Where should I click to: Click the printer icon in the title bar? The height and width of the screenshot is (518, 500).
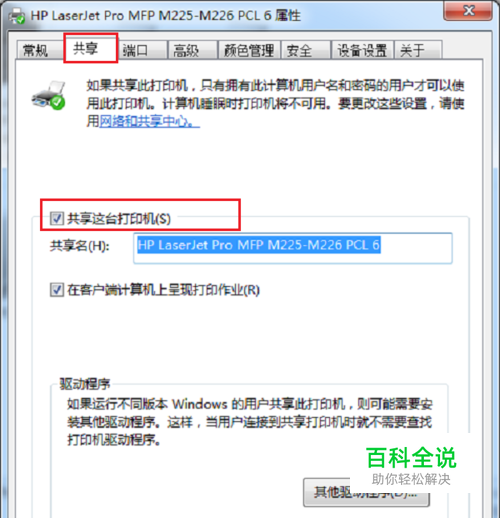pyautogui.click(x=17, y=16)
